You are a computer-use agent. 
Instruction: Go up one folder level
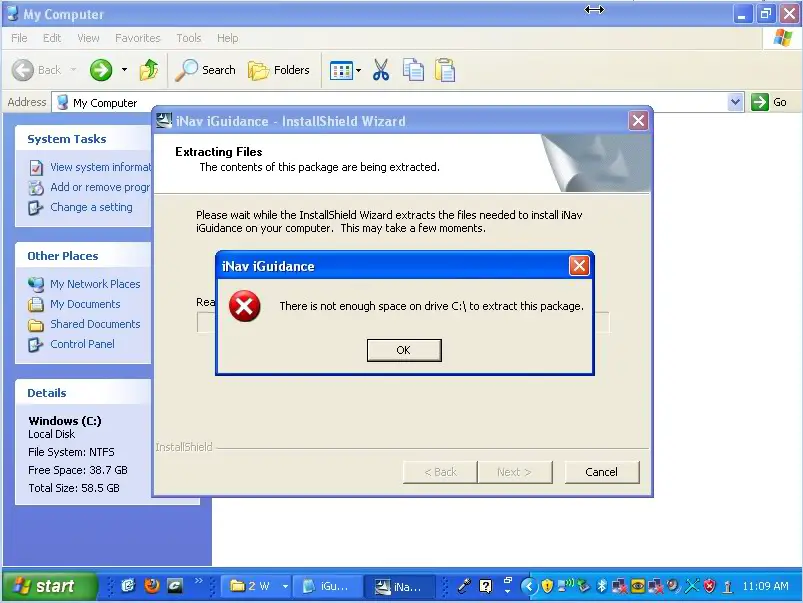click(149, 70)
